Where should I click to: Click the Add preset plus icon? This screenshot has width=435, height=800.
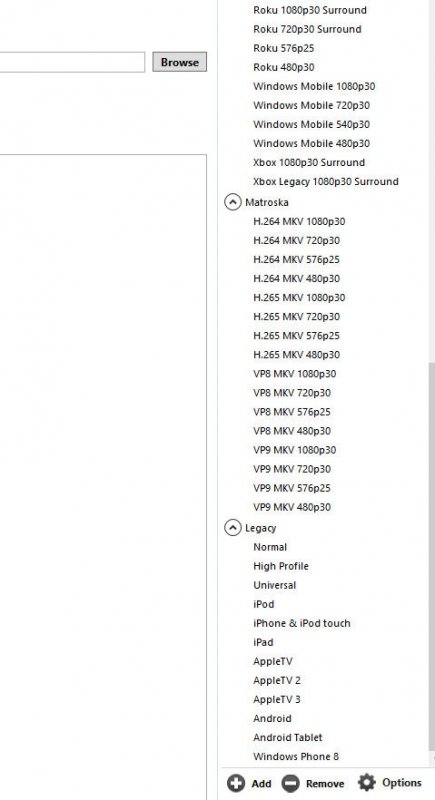tap(236, 783)
